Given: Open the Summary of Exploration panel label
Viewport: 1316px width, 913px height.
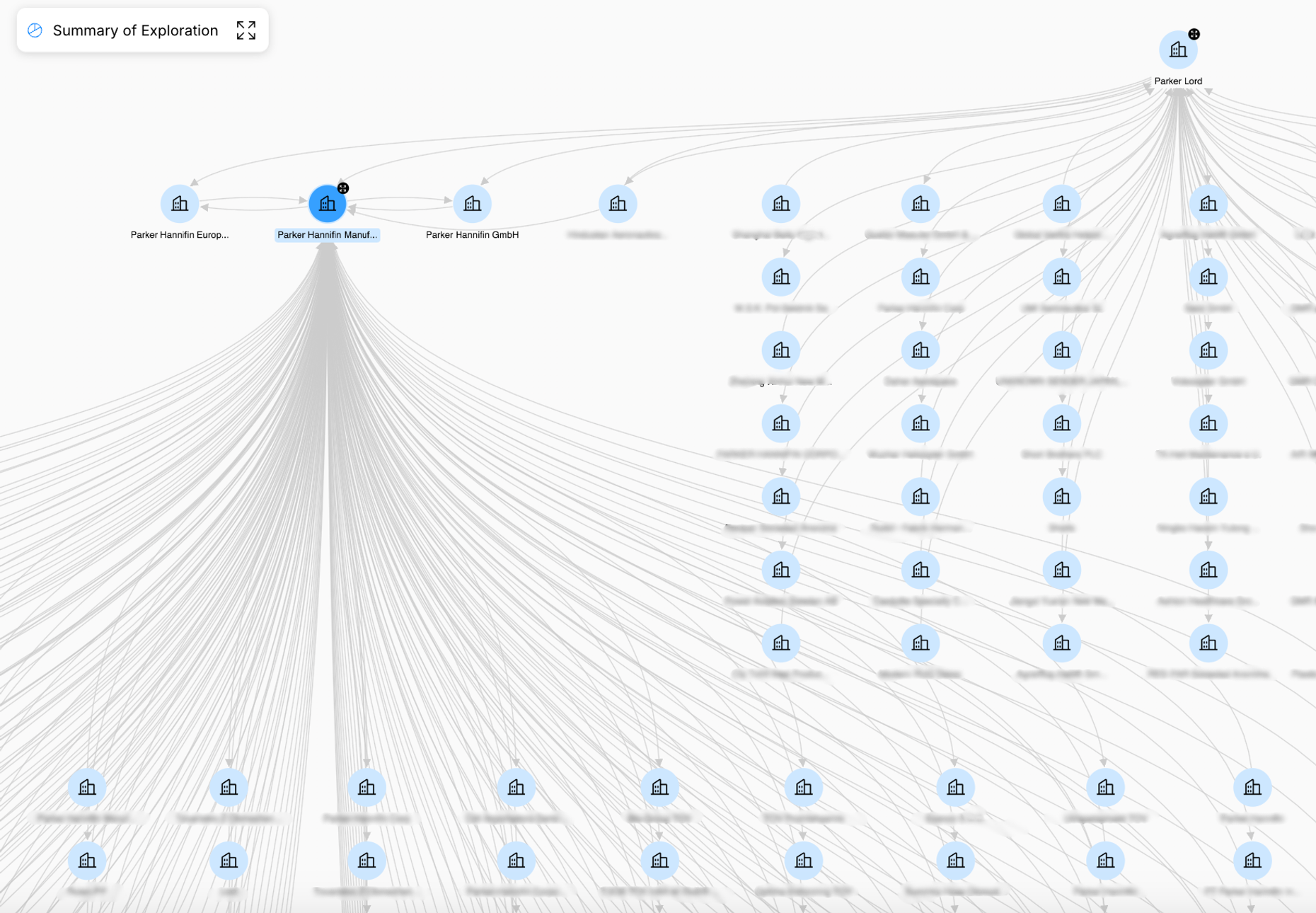Looking at the screenshot, I should (135, 30).
